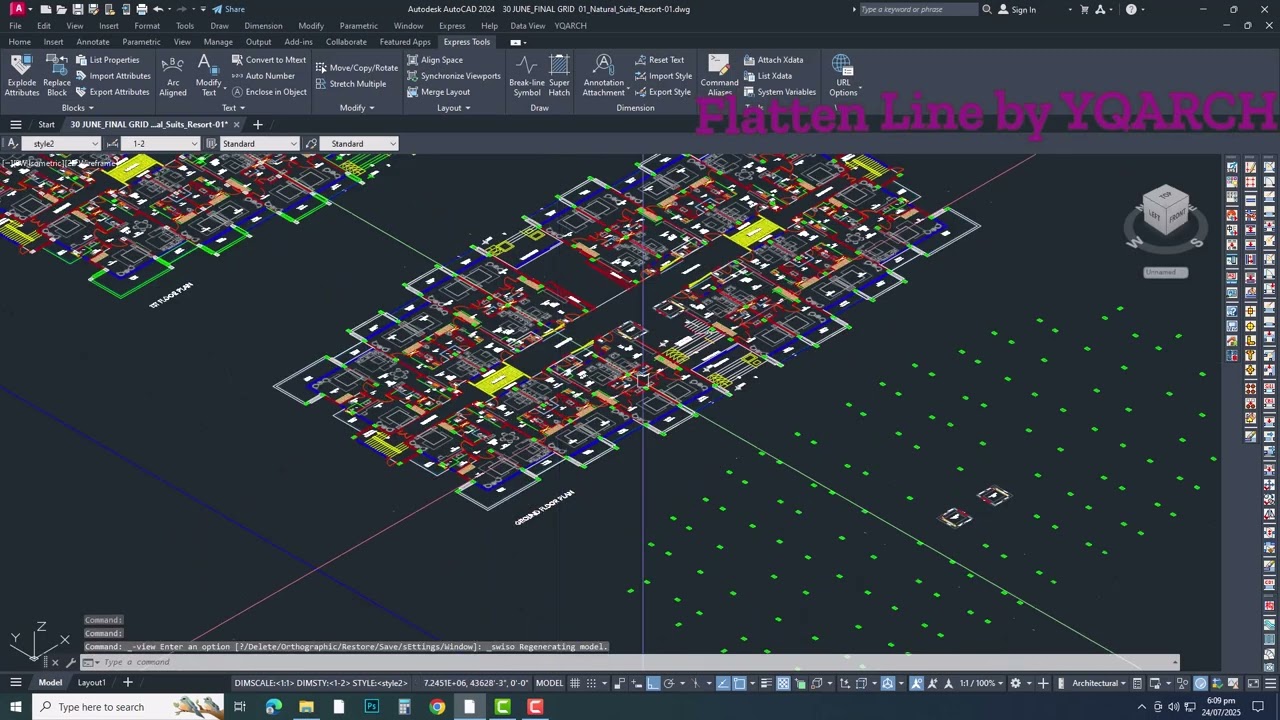The image size is (1280, 720).
Task: Click the keyword search field
Action: (917, 9)
